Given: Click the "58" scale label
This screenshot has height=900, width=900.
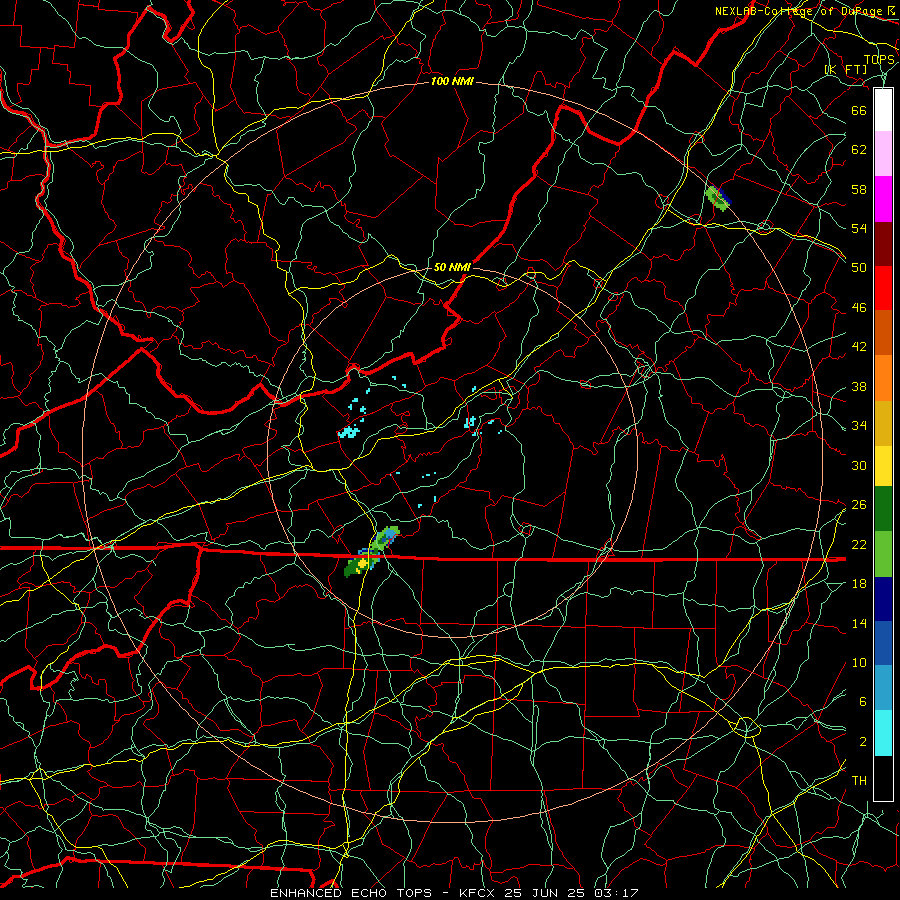Looking at the screenshot, I should click(x=859, y=189).
